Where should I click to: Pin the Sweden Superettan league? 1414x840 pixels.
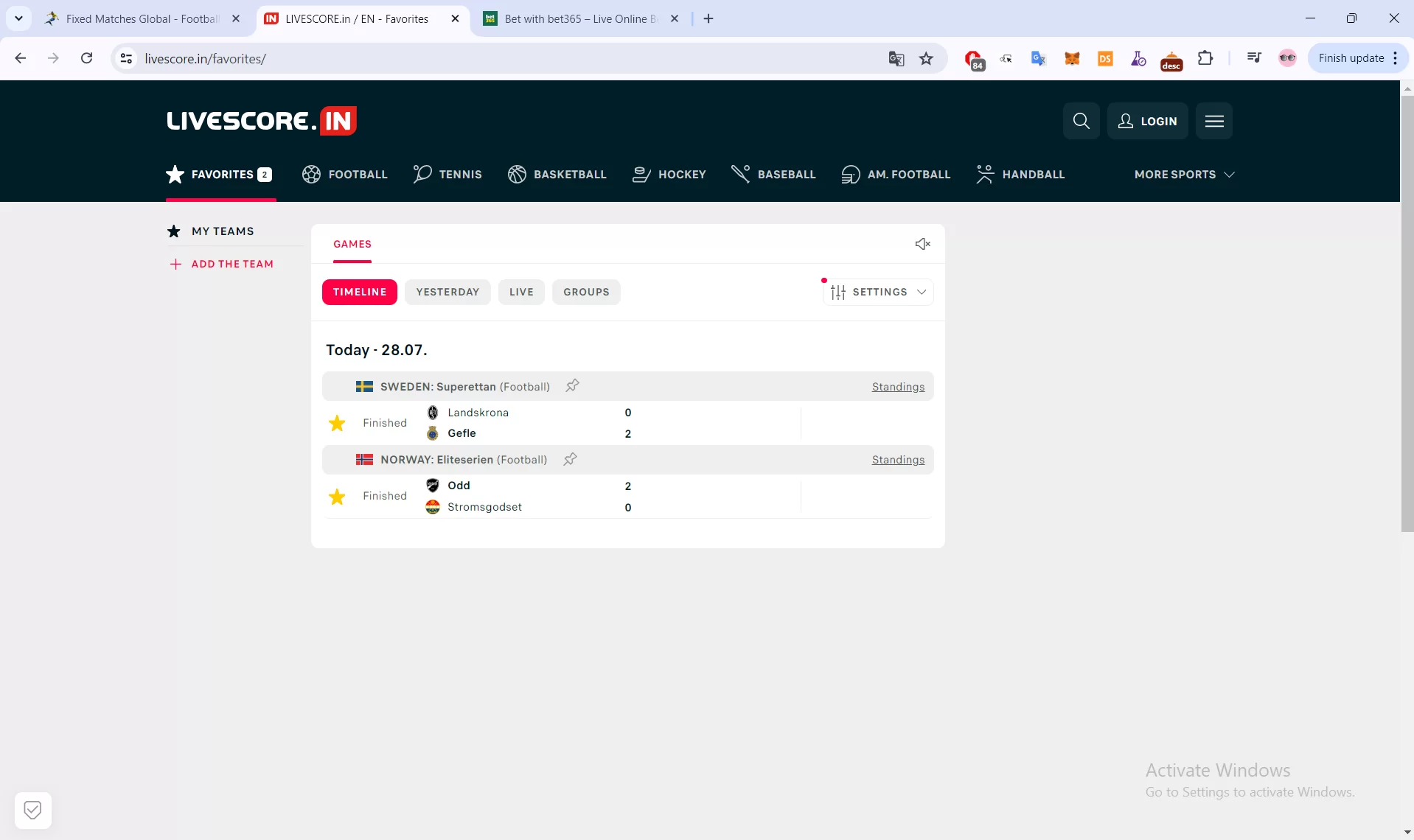(572, 386)
